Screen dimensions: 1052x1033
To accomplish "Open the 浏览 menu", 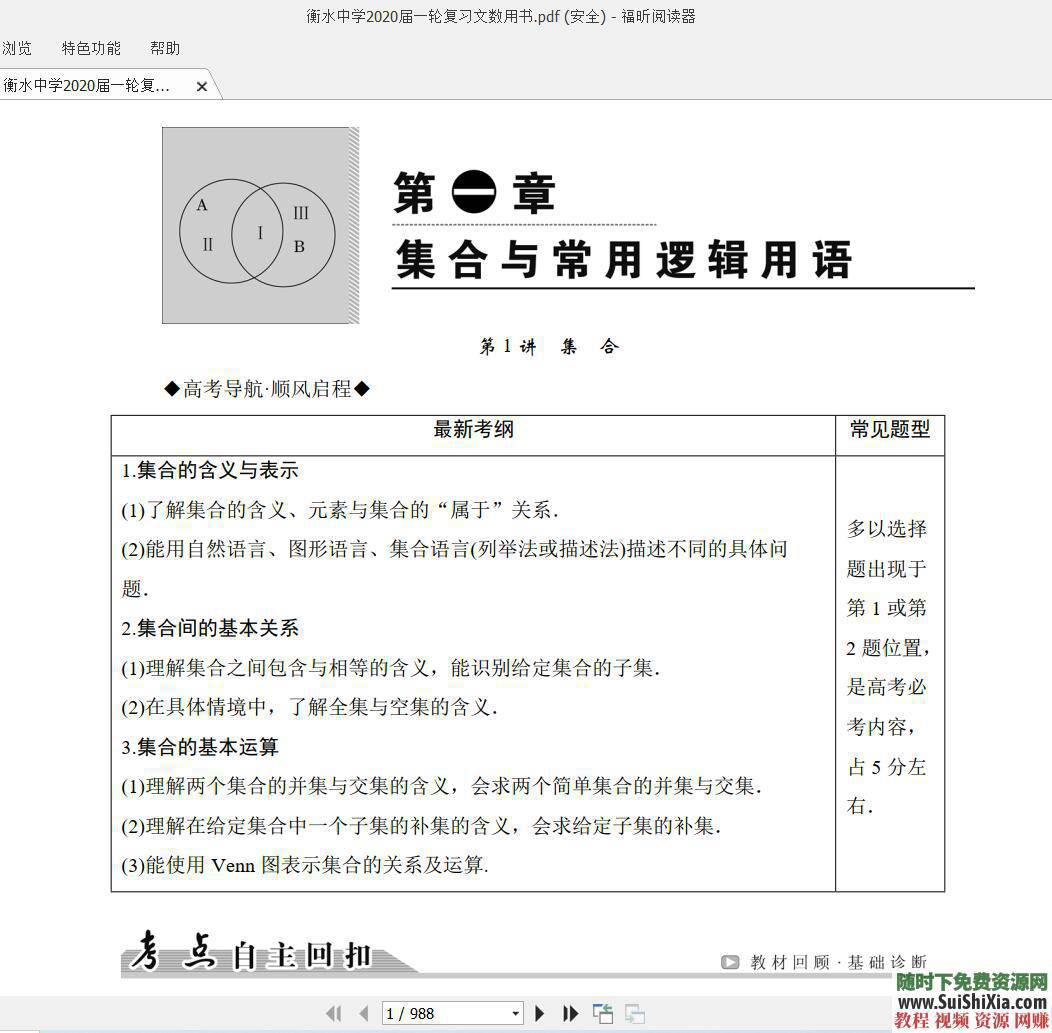I will 17,47.
